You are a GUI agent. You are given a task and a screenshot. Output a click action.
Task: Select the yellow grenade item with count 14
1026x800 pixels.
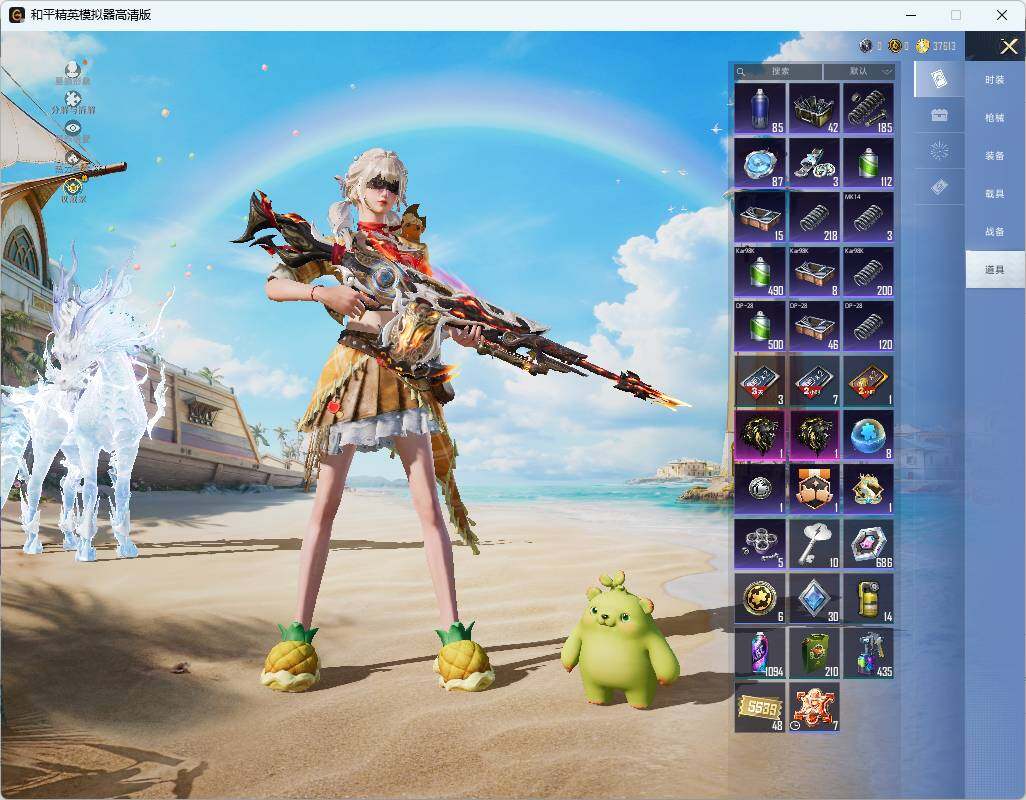click(868, 599)
